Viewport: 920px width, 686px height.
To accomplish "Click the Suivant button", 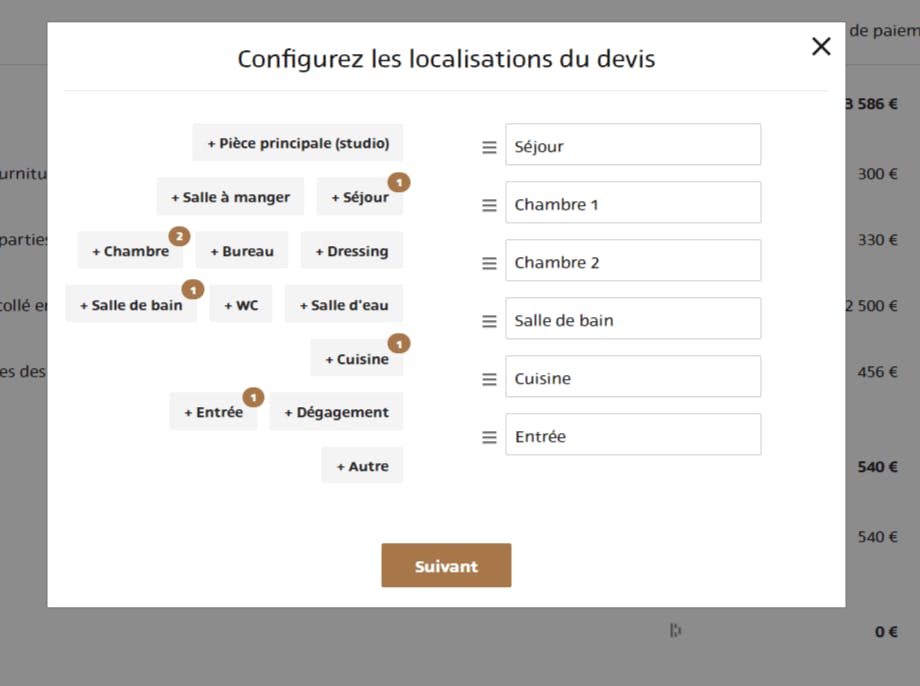I will [x=446, y=565].
